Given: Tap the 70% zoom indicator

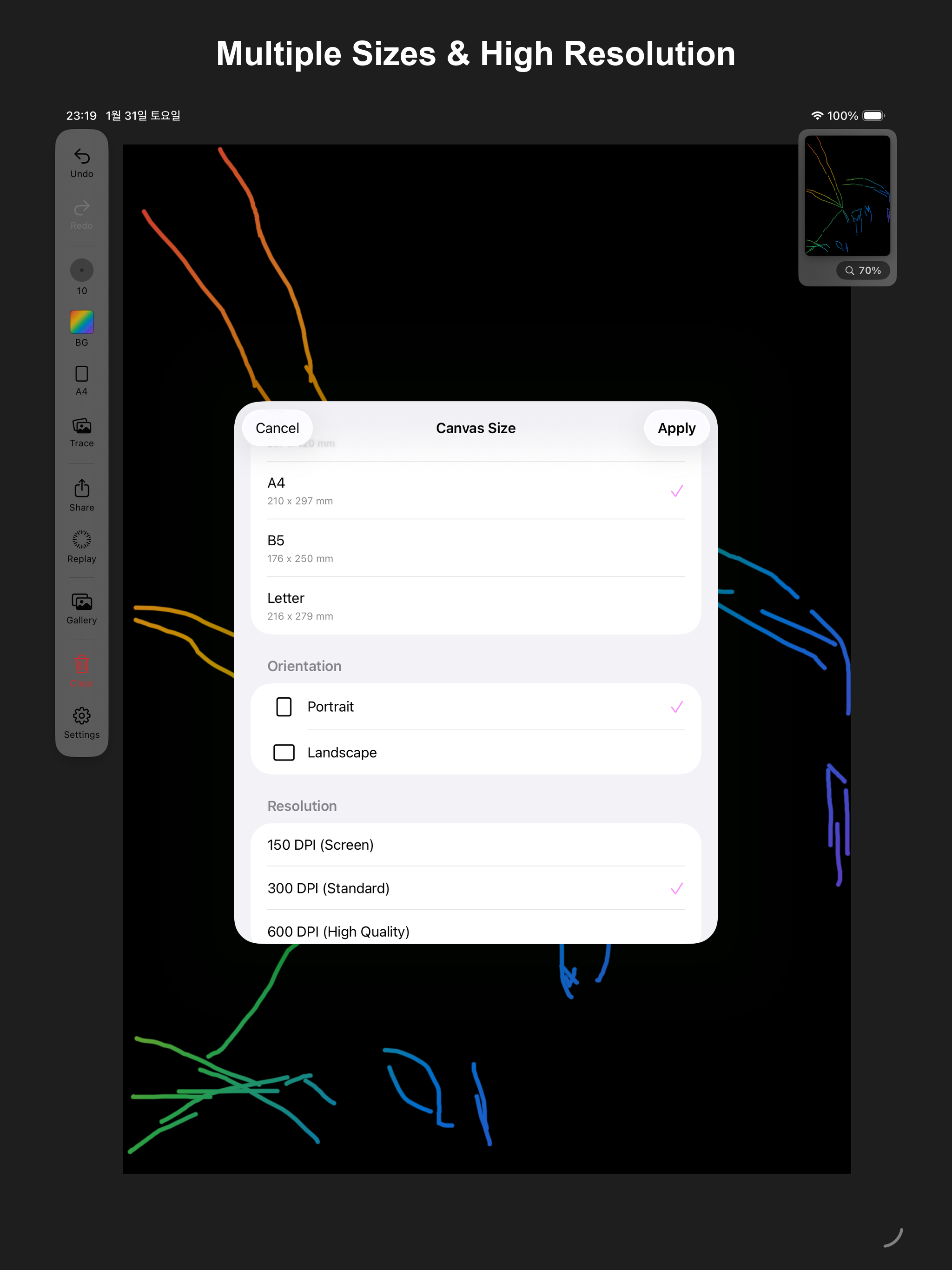Looking at the screenshot, I should pyautogui.click(x=863, y=271).
